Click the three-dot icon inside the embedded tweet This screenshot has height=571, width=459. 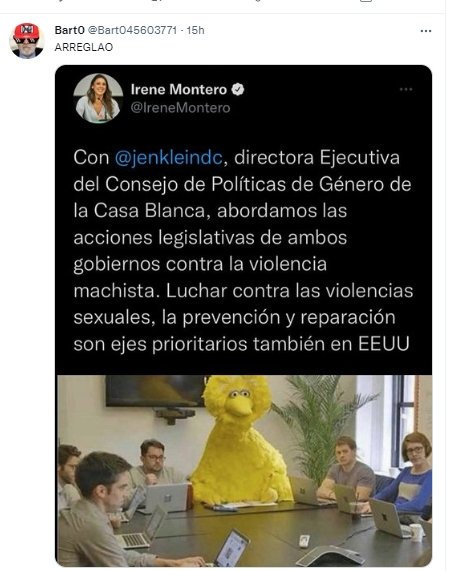click(405, 89)
